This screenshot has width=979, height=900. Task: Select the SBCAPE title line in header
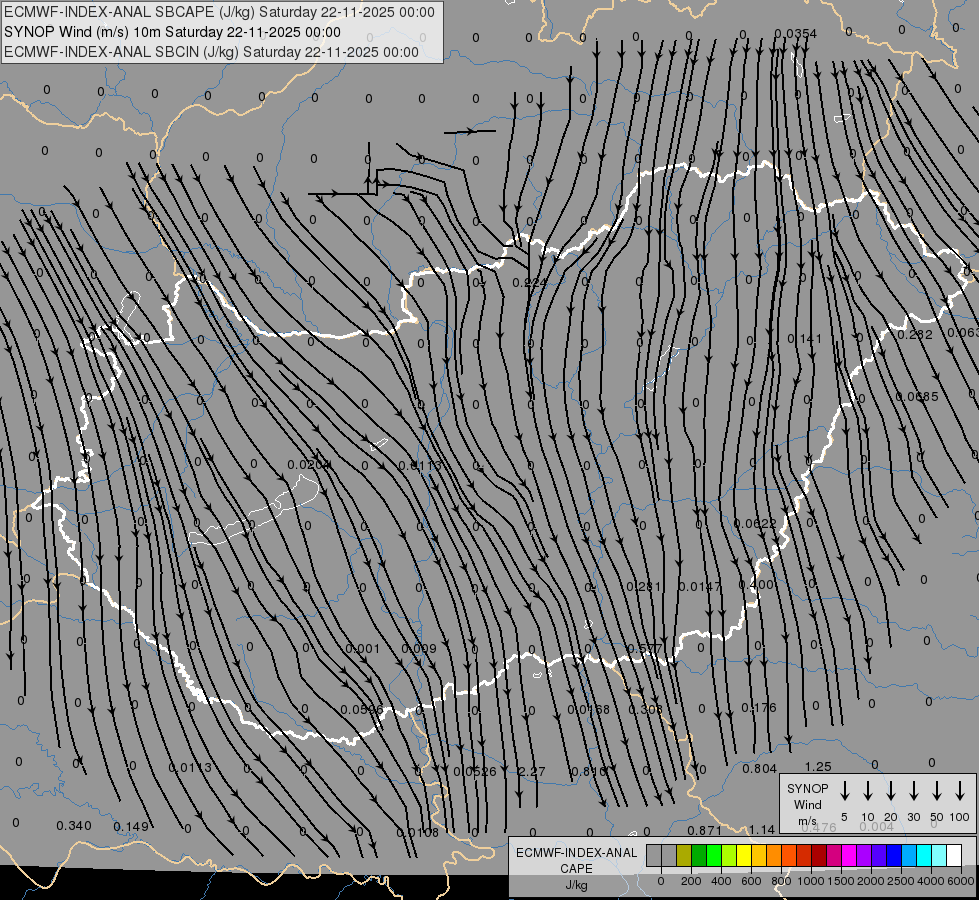219,12
